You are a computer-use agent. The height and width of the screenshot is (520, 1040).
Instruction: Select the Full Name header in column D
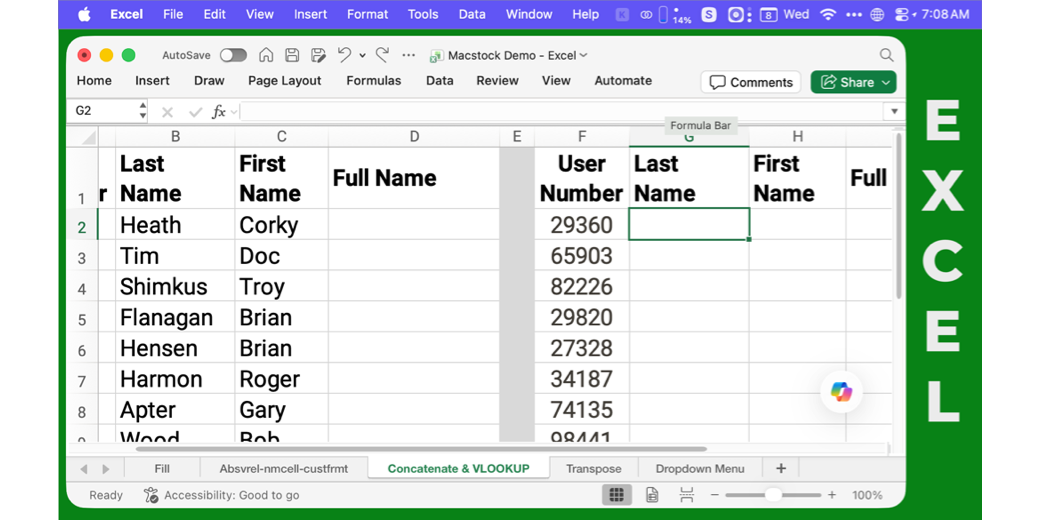414,178
